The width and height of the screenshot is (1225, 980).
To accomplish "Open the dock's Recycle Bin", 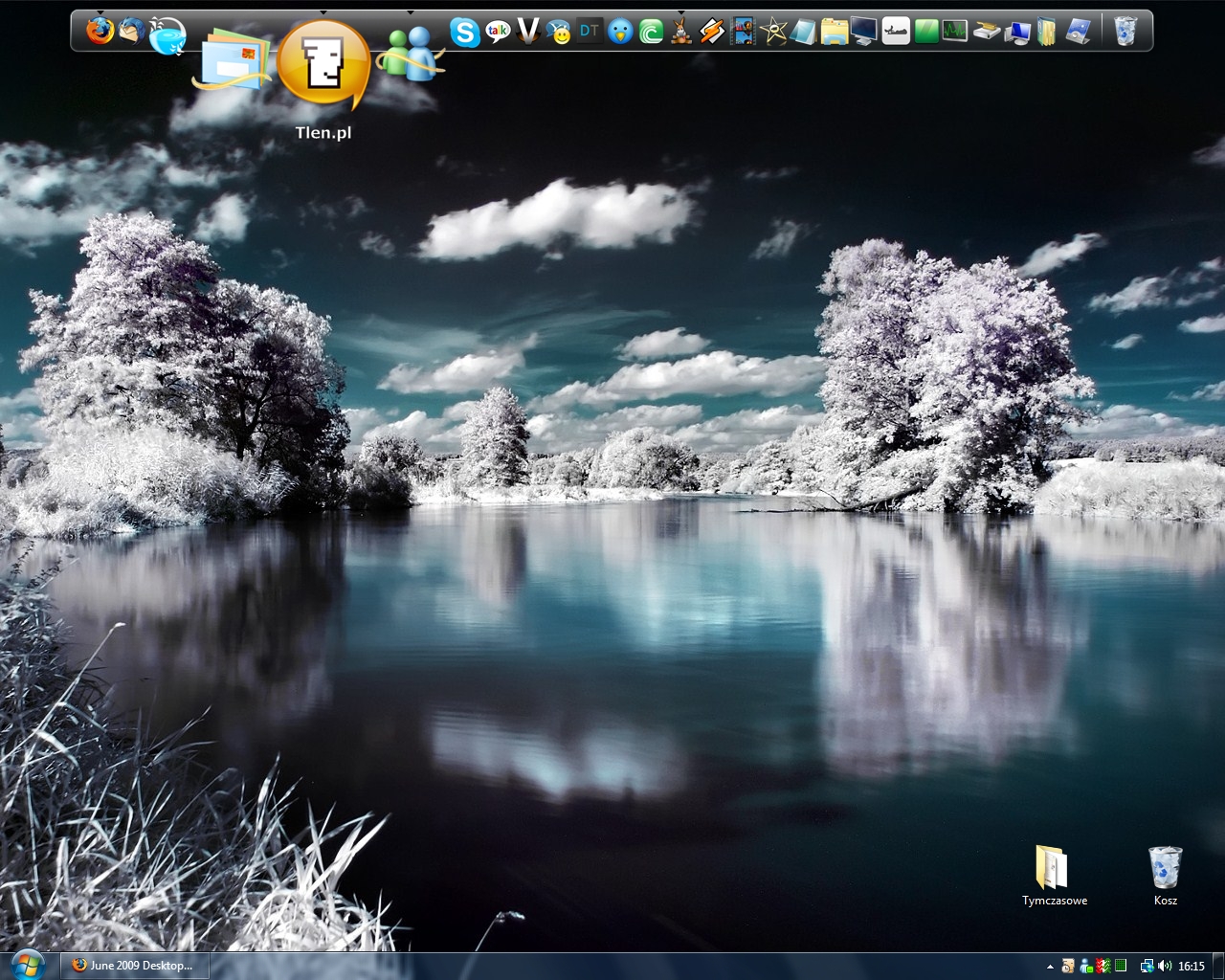I will (1125, 31).
